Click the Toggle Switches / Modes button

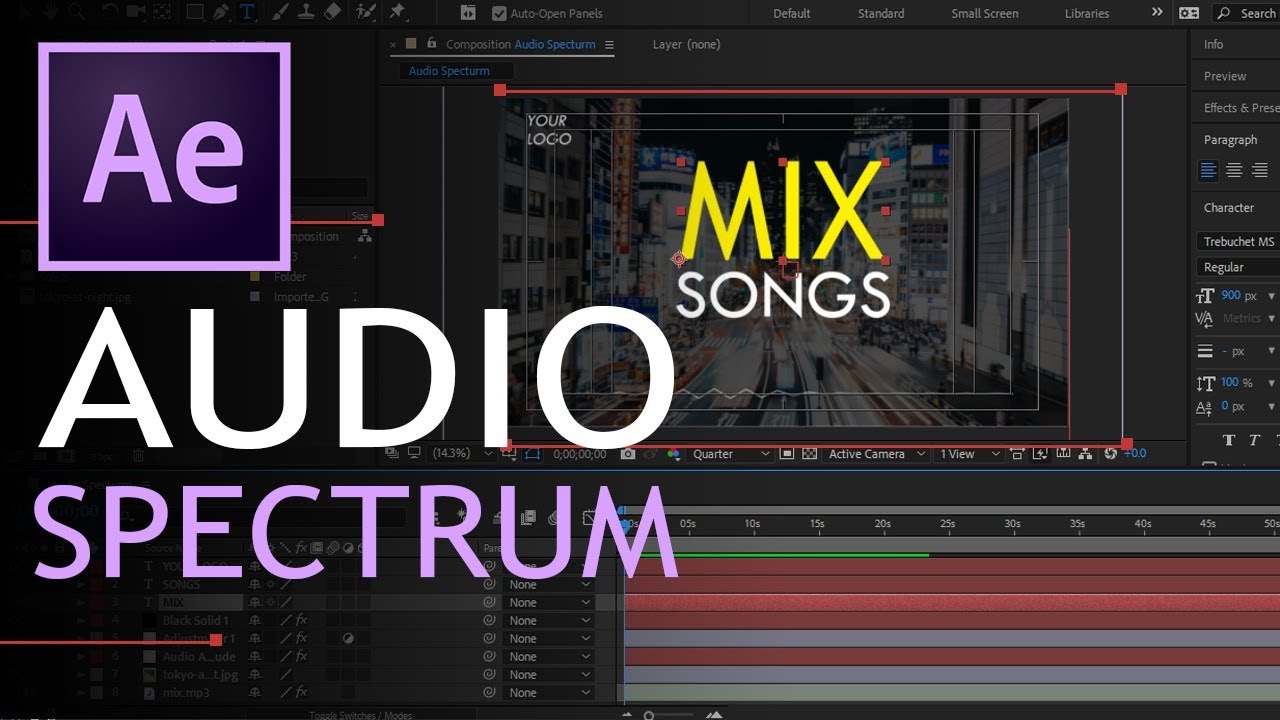point(360,715)
